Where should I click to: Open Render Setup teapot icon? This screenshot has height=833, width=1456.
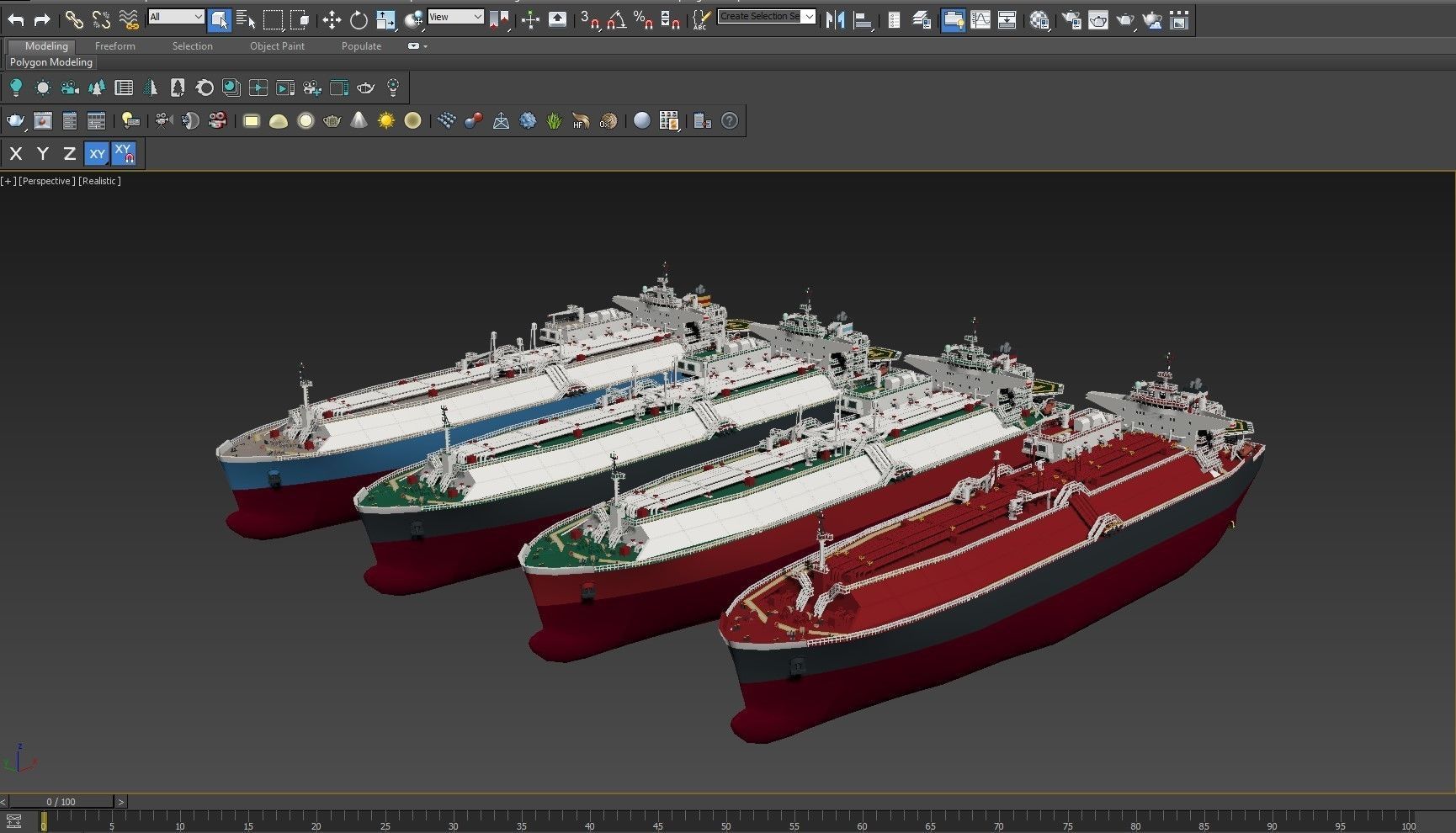(1071, 20)
